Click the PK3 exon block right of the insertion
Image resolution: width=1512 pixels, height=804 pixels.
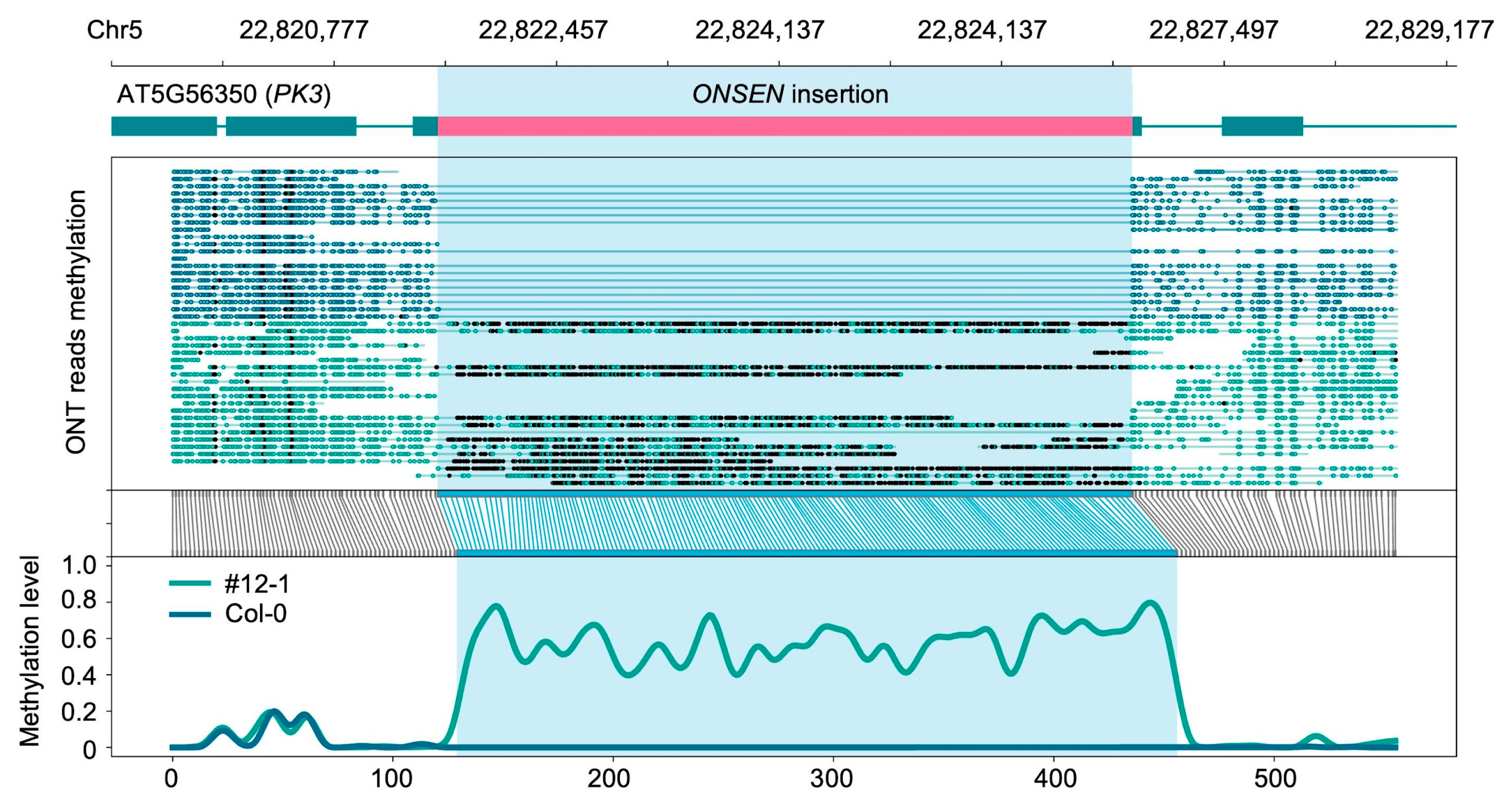pos(1262,126)
